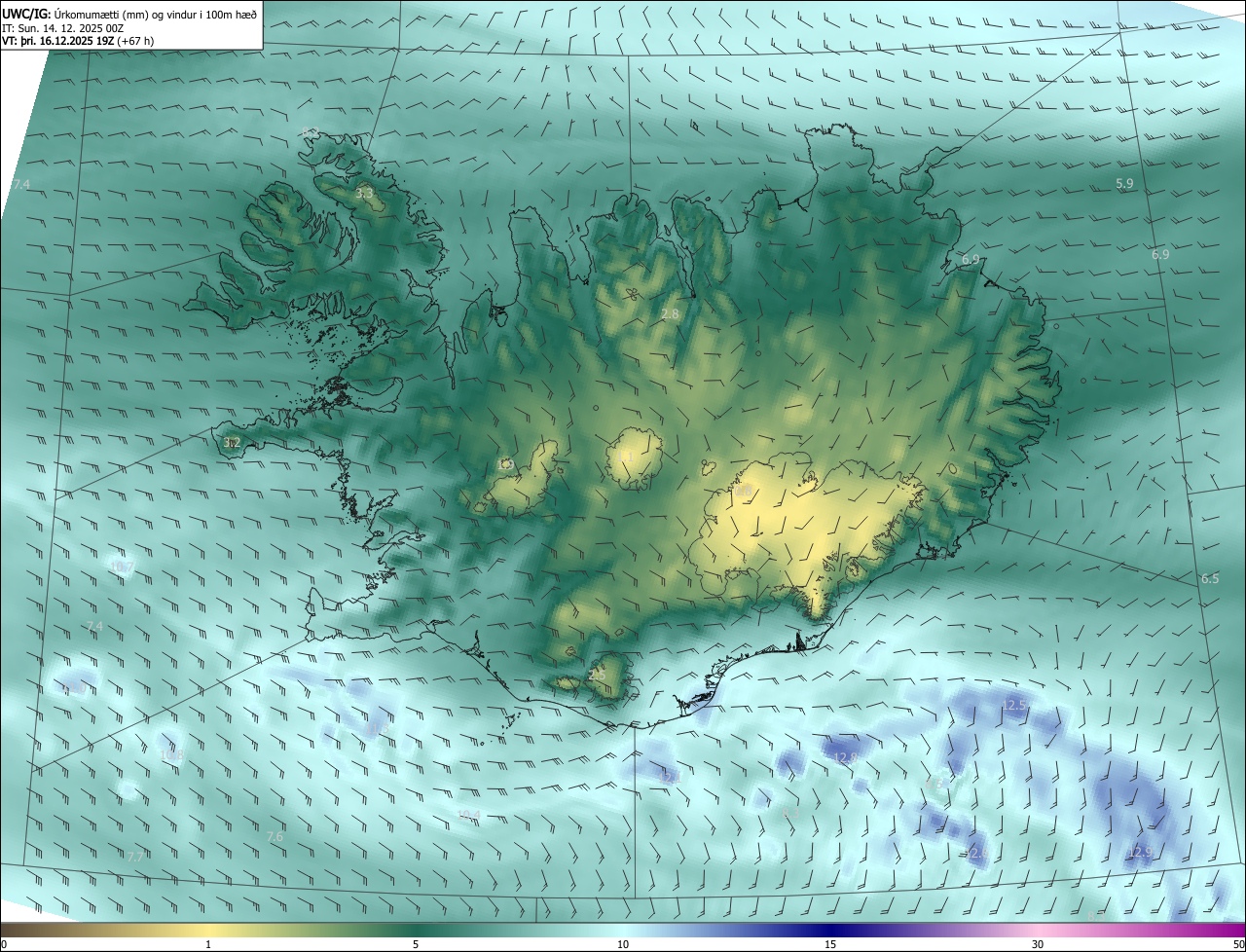The image size is (1246, 952).
Task: Click the 12.9 value in the southeast sea
Action: [1140, 852]
